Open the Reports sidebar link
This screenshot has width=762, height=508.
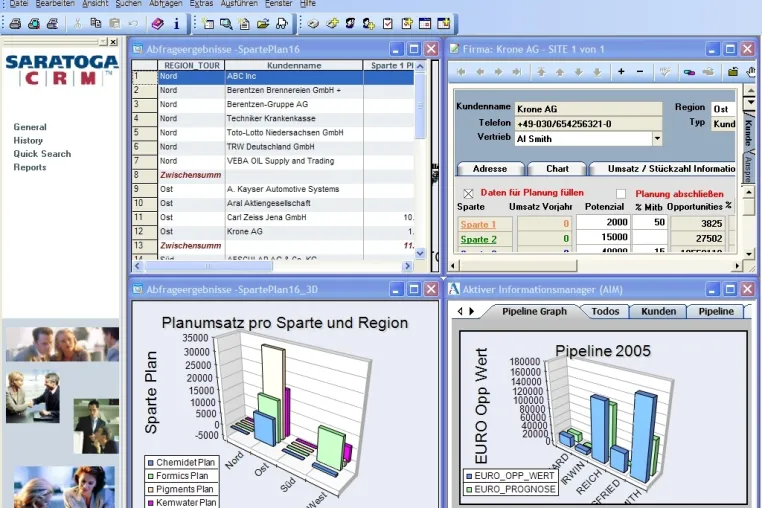click(30, 167)
